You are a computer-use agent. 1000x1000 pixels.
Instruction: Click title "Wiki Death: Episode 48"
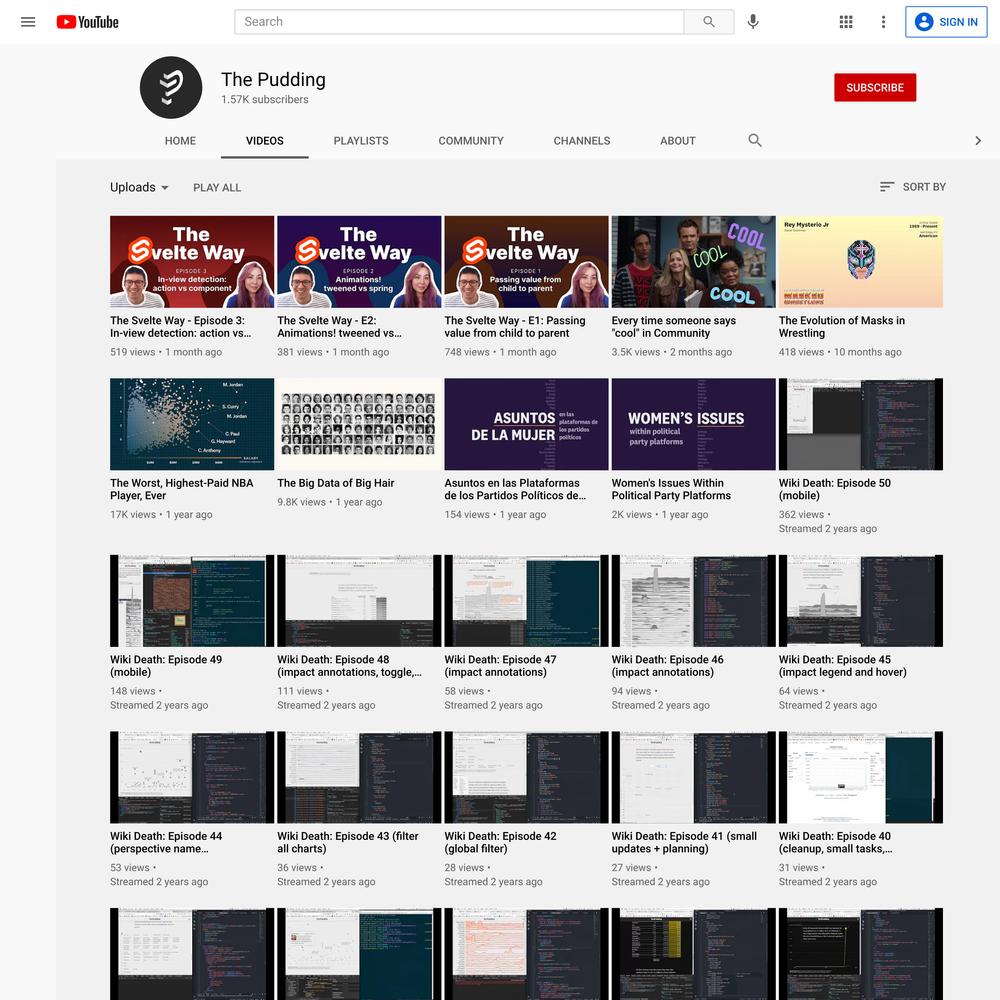click(349, 666)
